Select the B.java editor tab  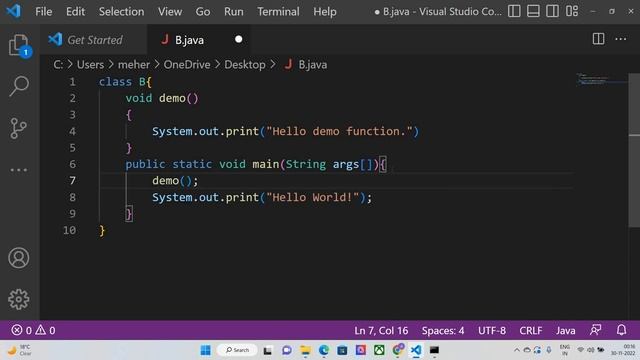(x=199, y=40)
